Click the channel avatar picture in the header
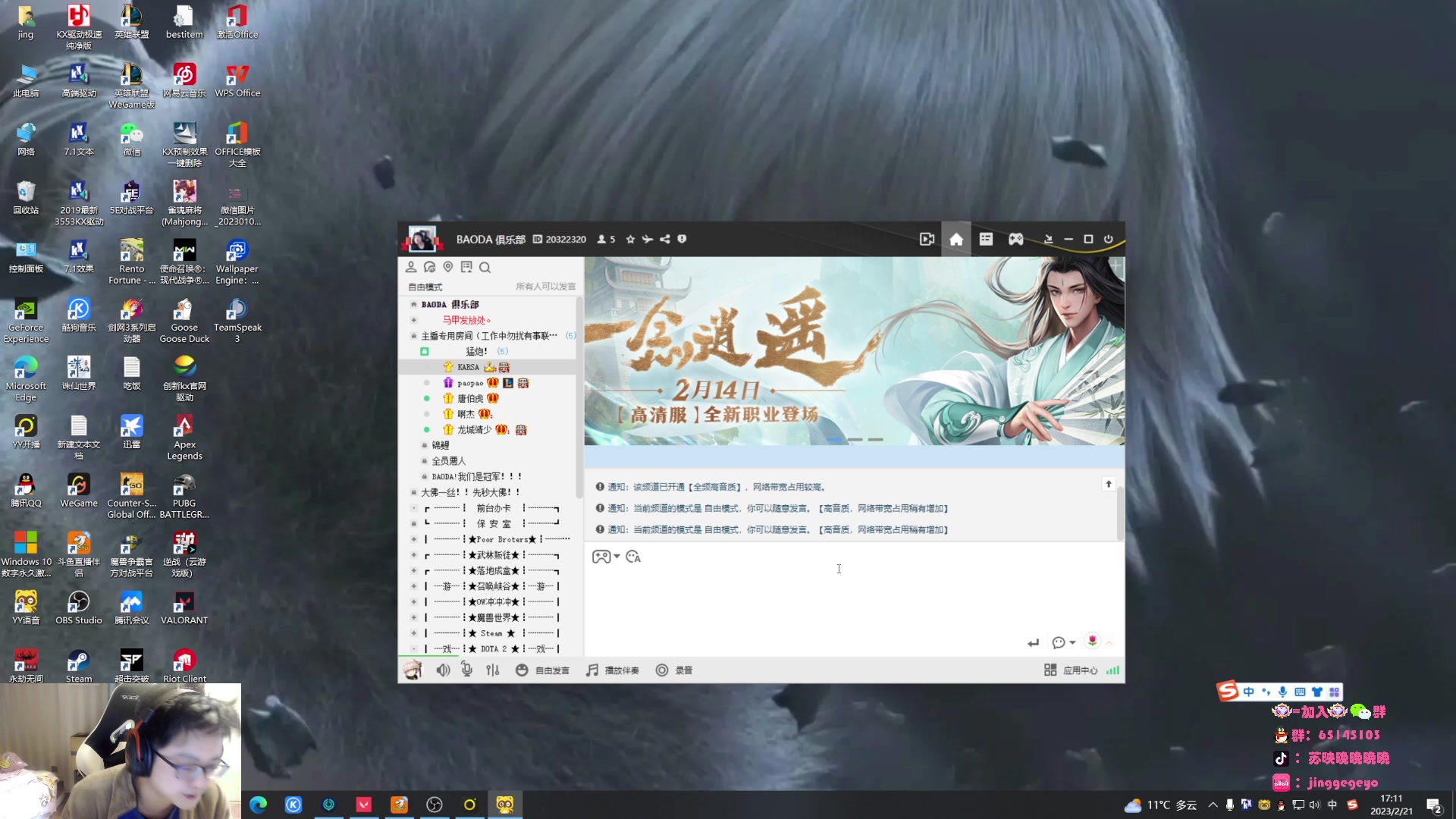The image size is (1456, 819). [x=422, y=239]
